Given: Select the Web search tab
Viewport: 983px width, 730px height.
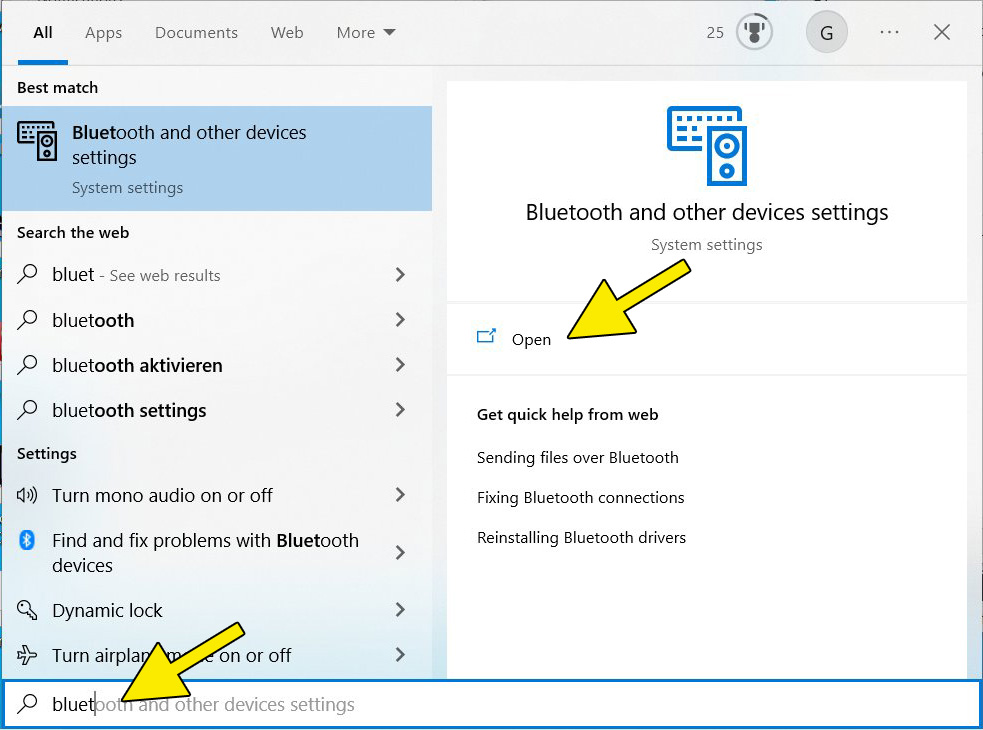Looking at the screenshot, I should pyautogui.click(x=287, y=33).
